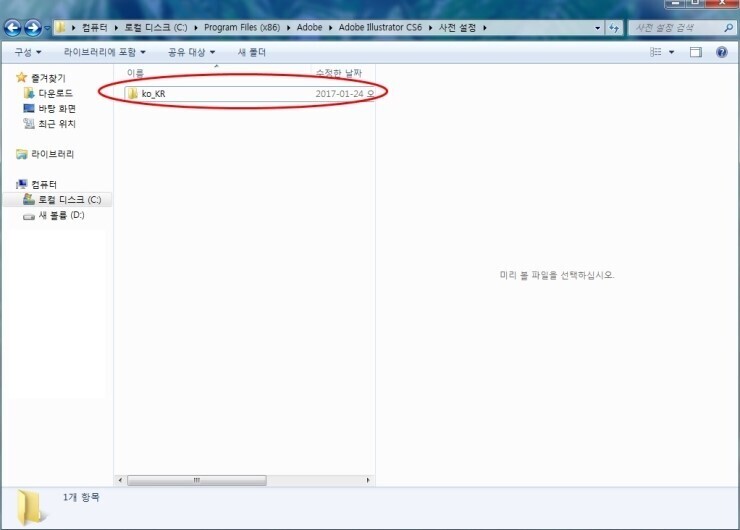Click the horizontal scrollbar thumb

(x=197, y=480)
